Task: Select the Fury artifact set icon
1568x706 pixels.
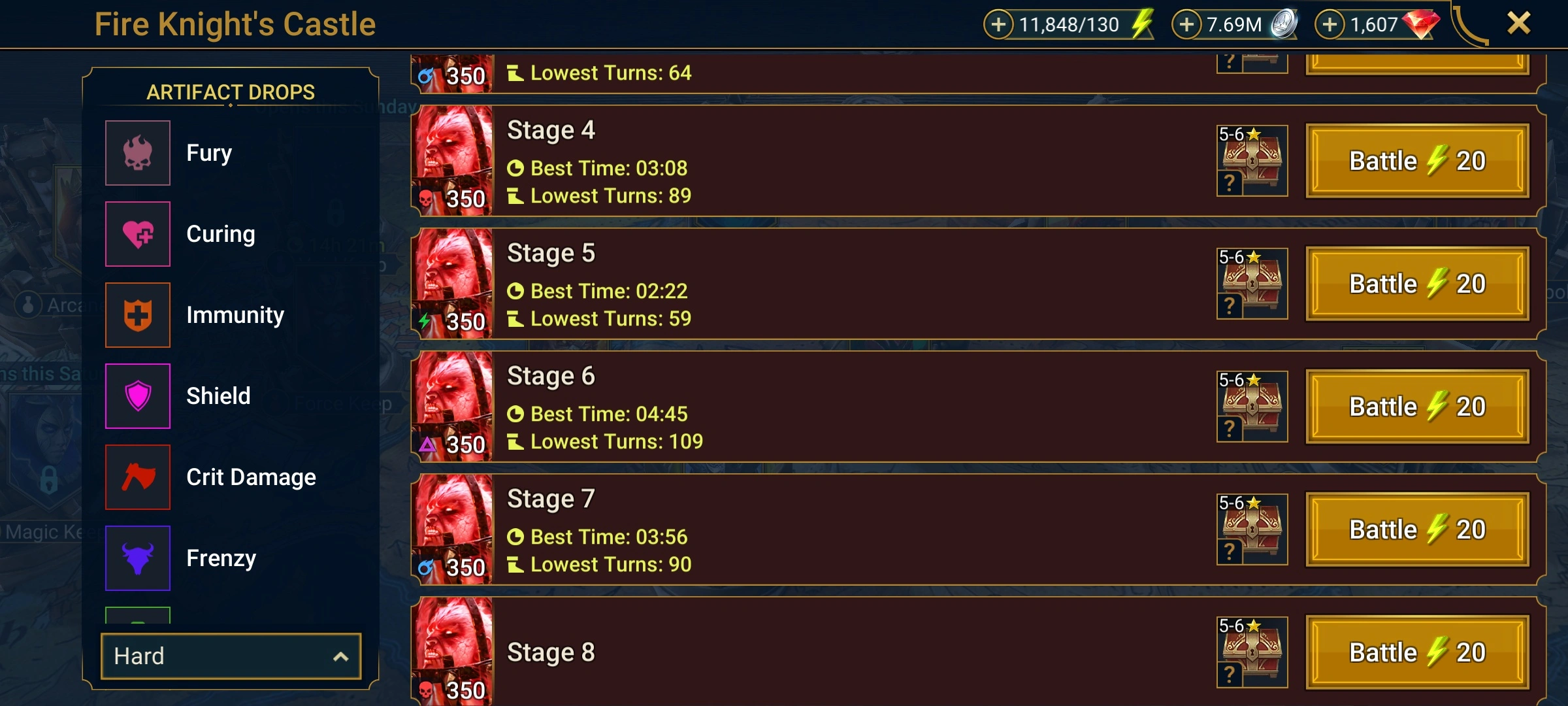Action: coord(138,153)
